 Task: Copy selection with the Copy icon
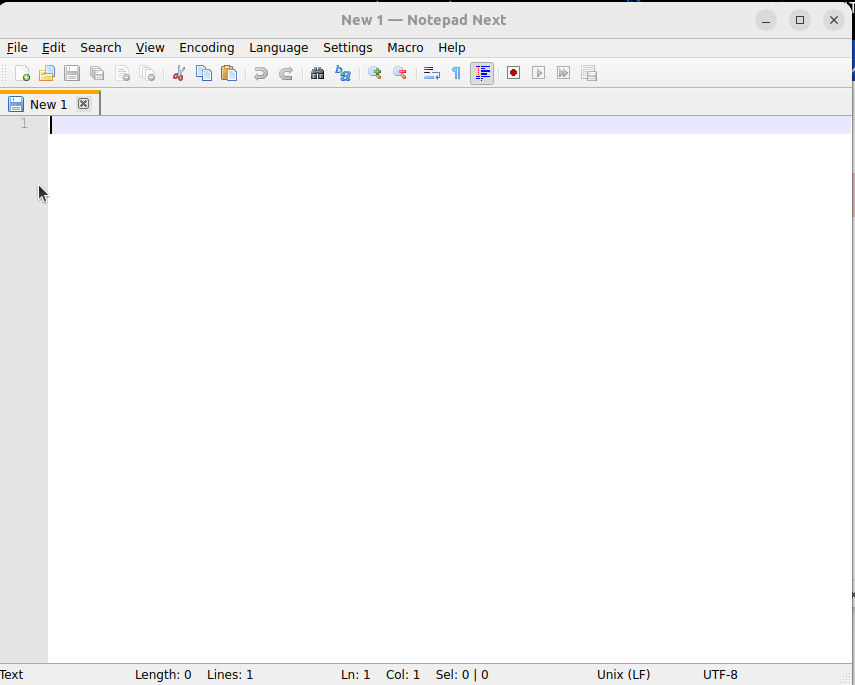click(204, 73)
